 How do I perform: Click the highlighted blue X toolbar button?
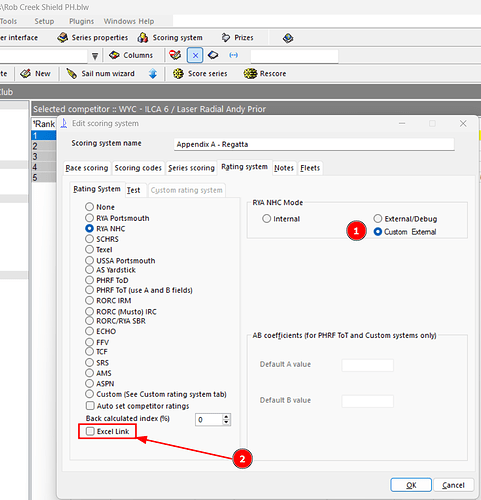[195, 55]
